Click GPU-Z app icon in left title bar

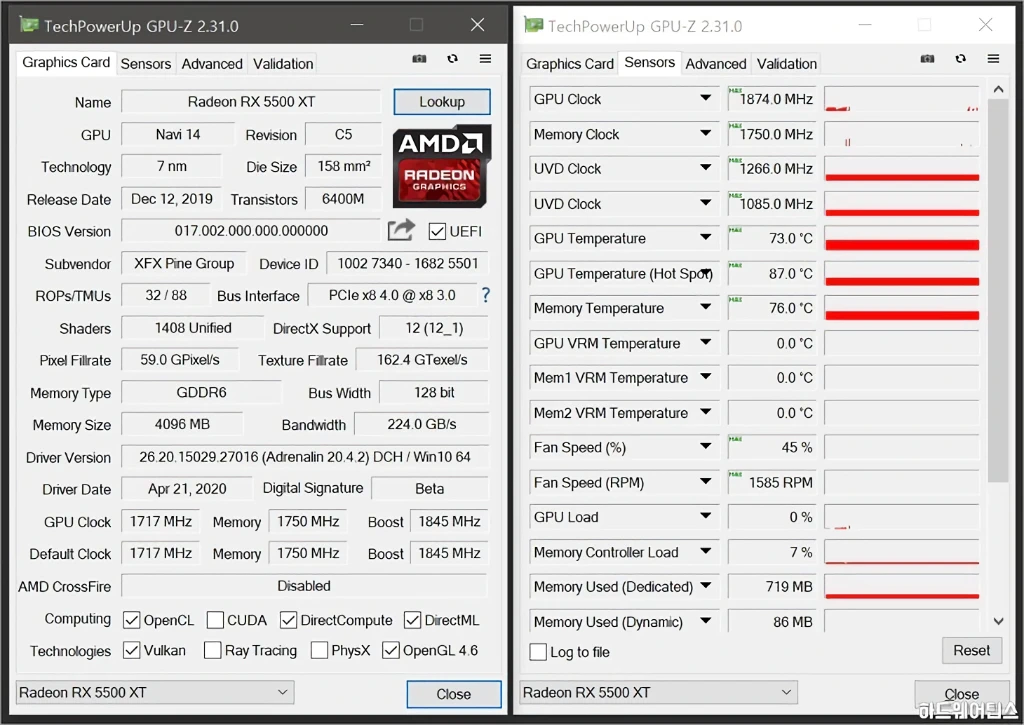(x=29, y=25)
